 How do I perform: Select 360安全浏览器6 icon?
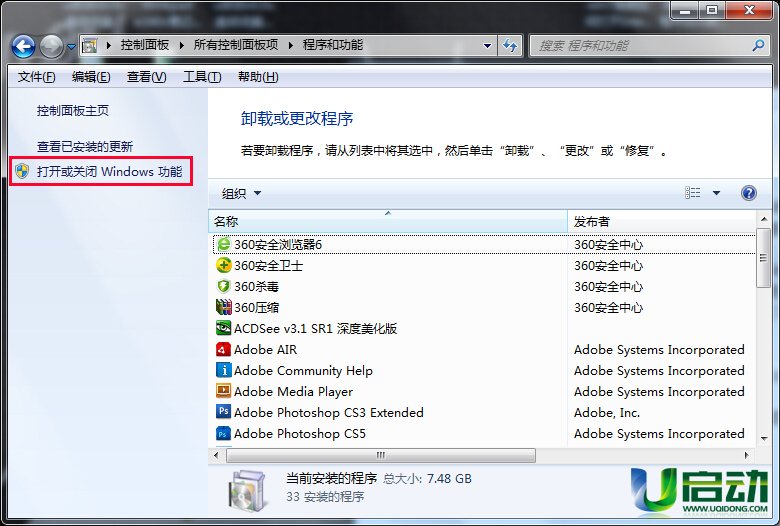(x=224, y=244)
